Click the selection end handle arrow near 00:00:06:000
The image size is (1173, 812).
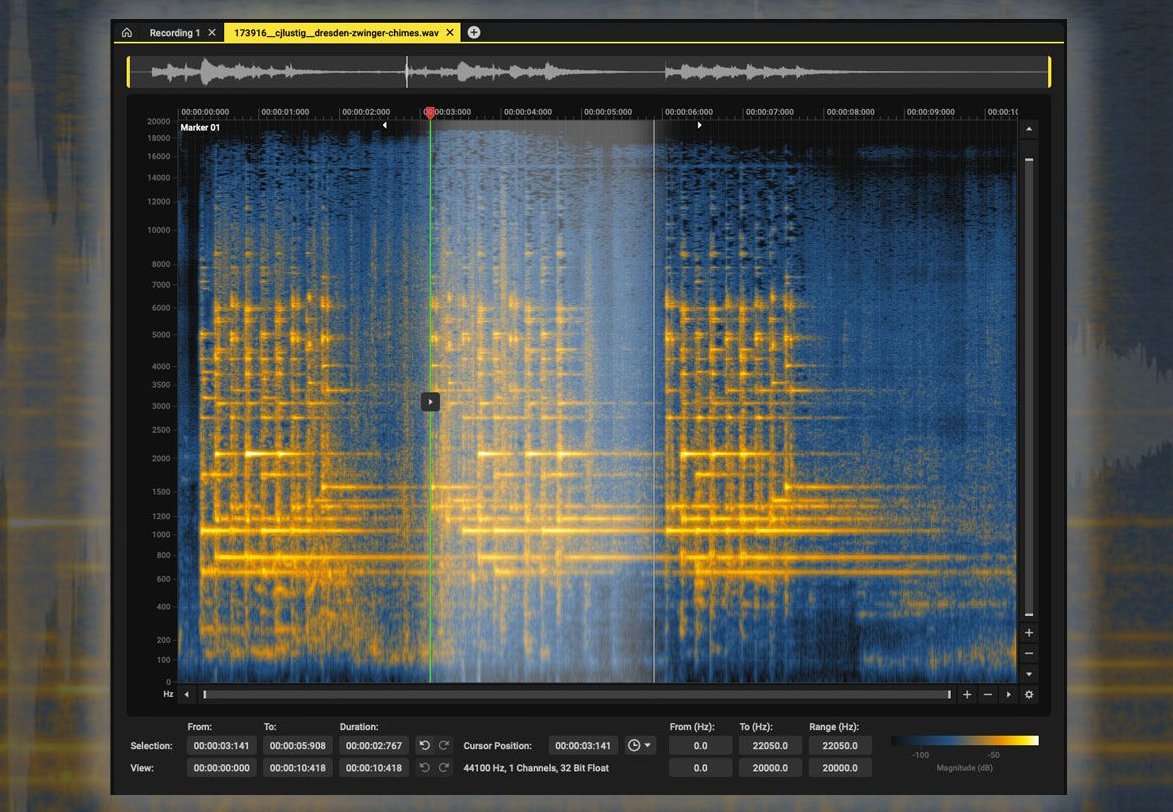[x=699, y=126]
